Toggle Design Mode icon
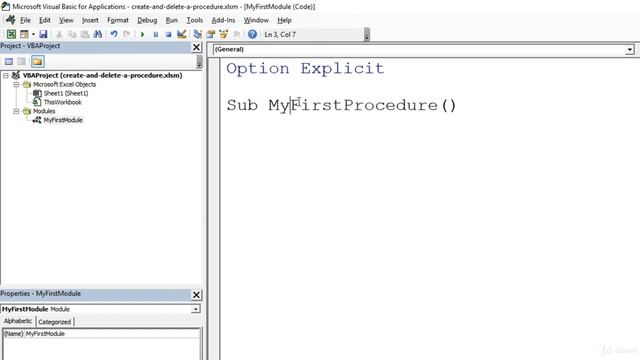640x360 pixels. tap(182, 34)
